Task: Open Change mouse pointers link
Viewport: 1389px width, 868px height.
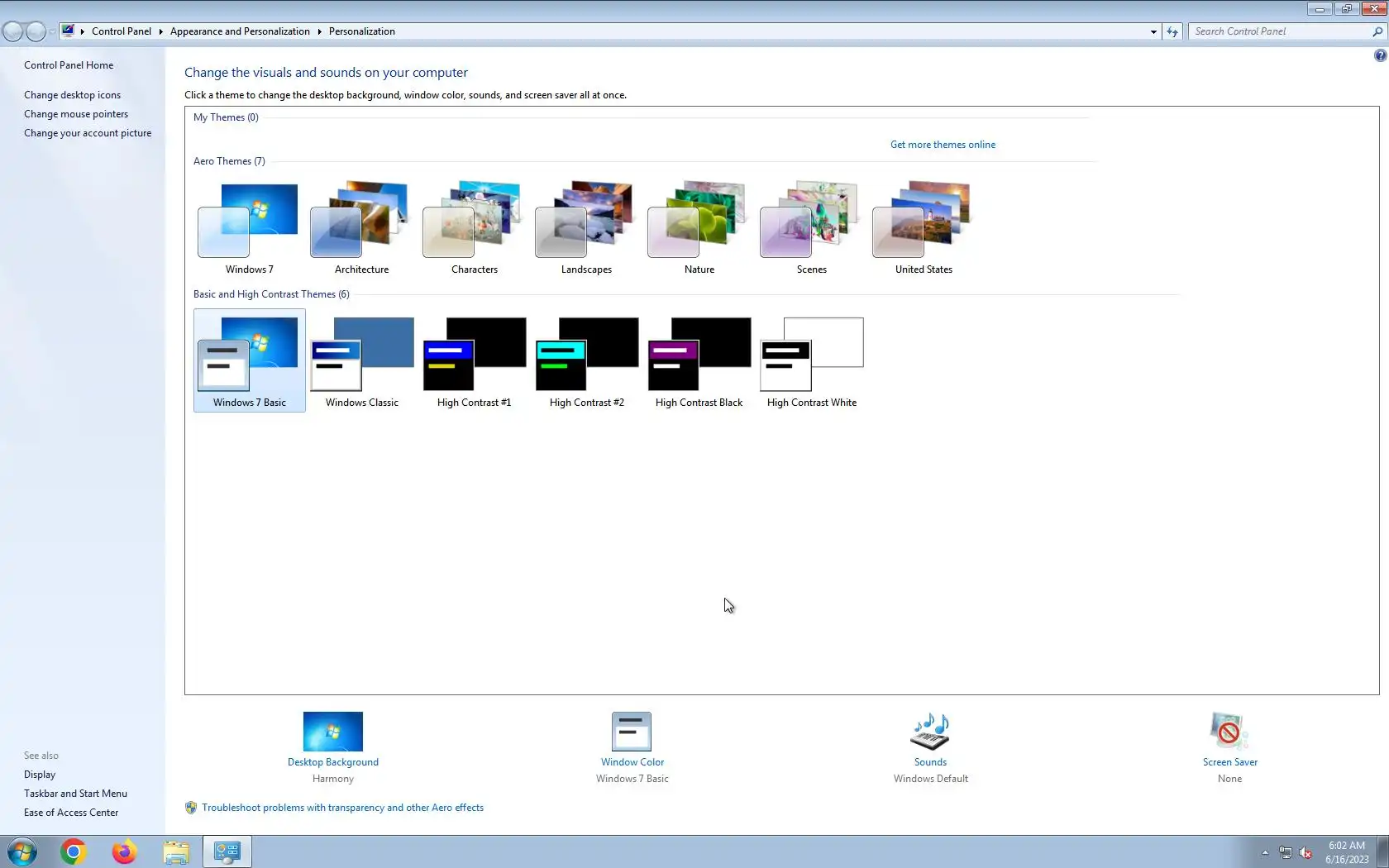Action: click(76, 114)
